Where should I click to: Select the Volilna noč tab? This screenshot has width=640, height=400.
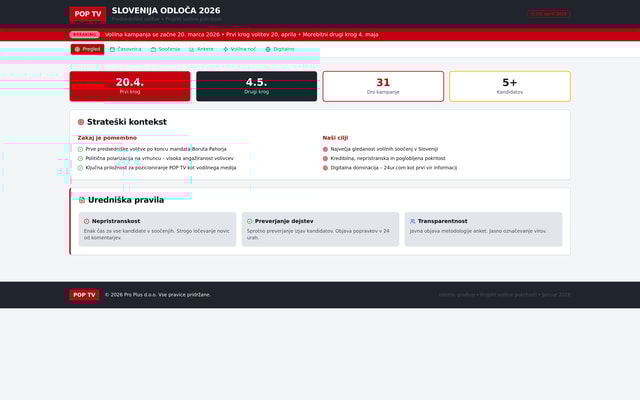240,49
